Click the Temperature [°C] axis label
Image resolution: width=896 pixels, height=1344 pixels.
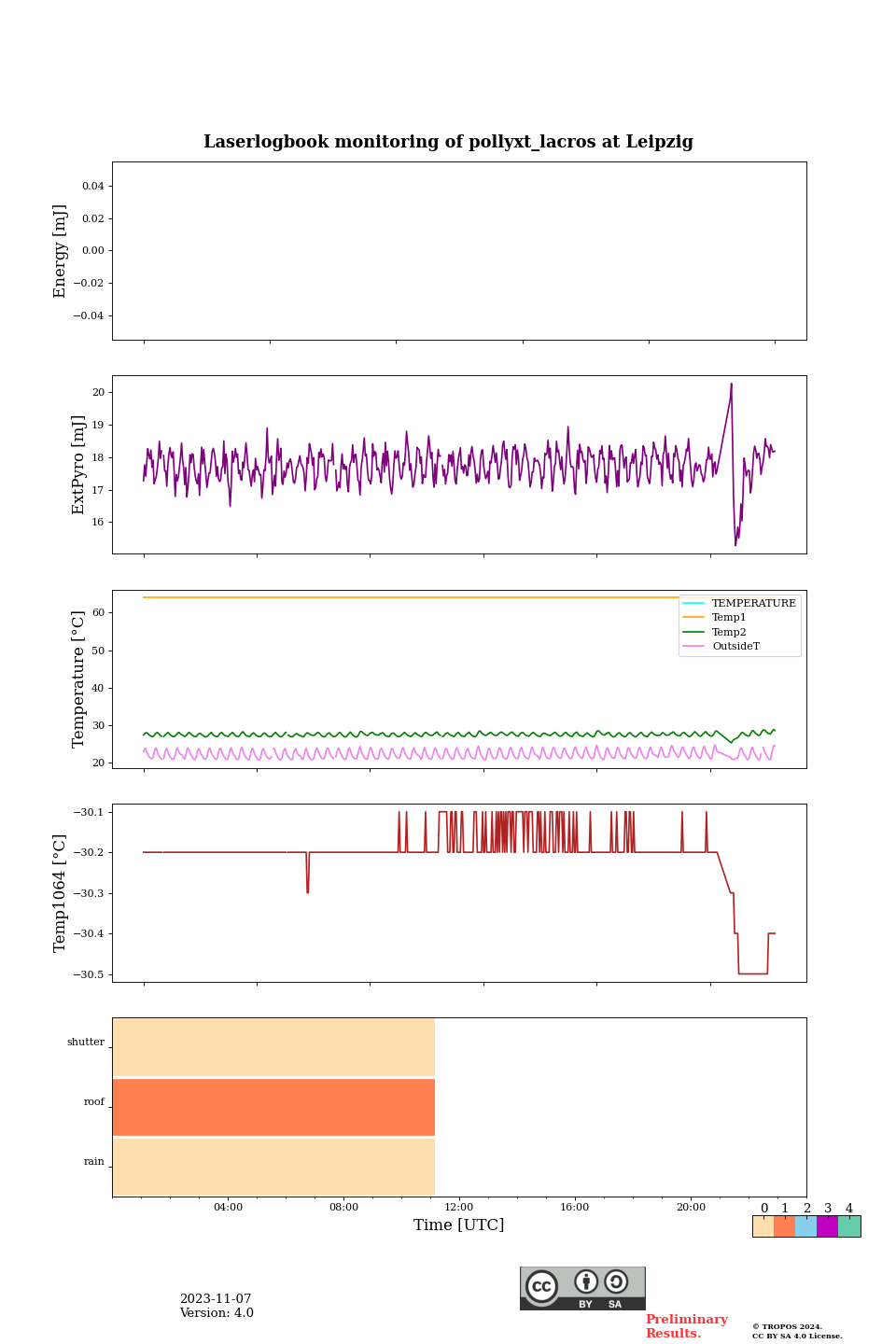tap(78, 679)
